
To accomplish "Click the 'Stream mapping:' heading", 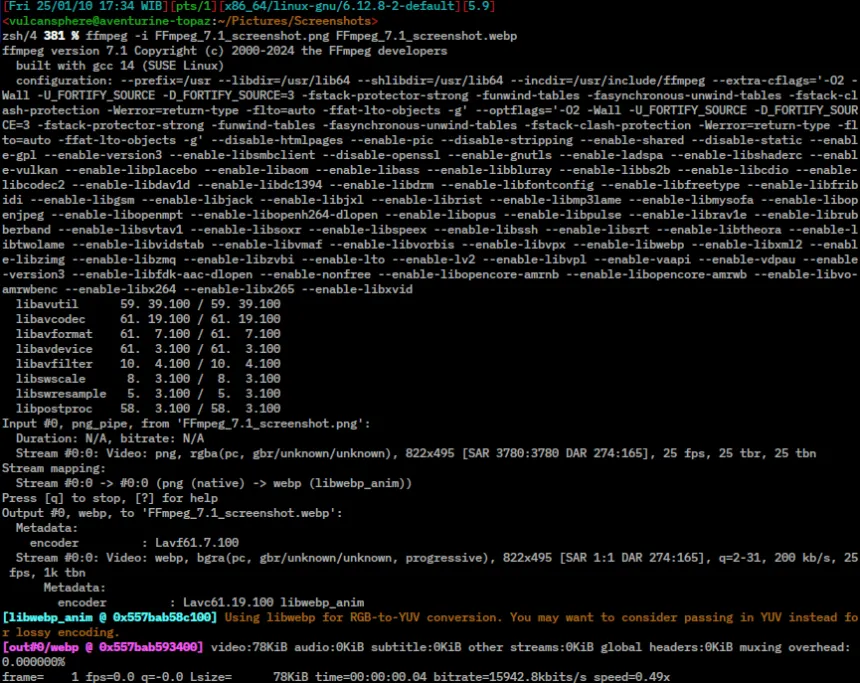I will coord(57,467).
